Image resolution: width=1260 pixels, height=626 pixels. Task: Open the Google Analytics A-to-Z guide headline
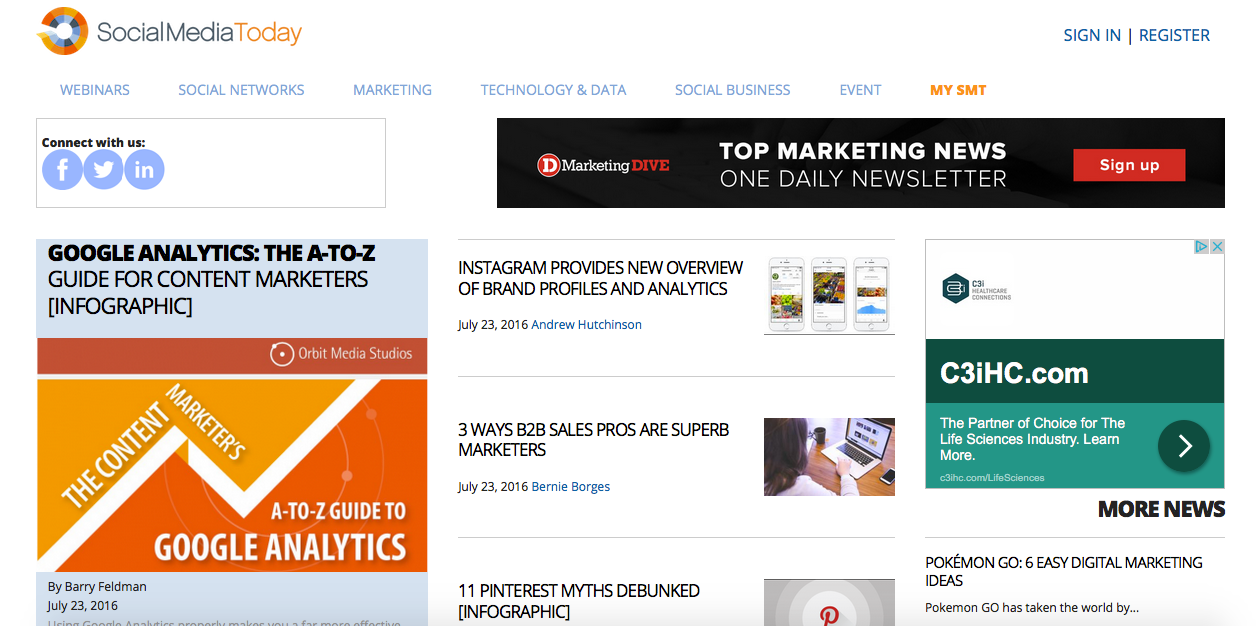point(211,279)
